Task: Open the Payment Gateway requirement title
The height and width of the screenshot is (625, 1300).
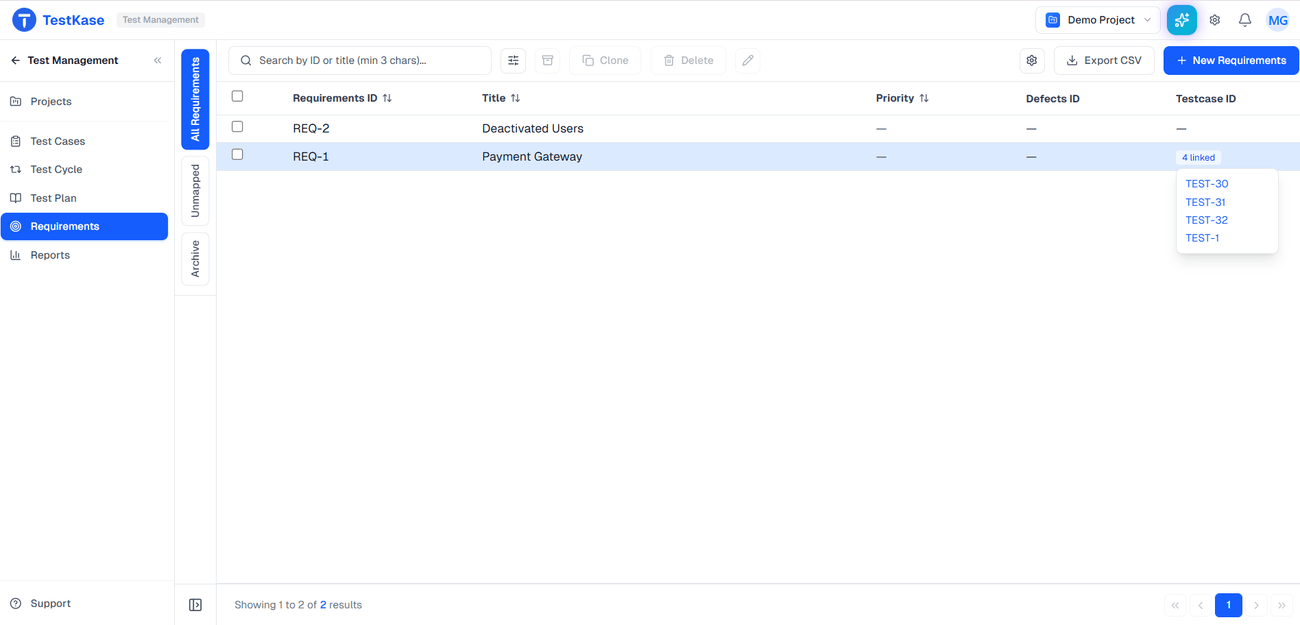Action: pyautogui.click(x=532, y=157)
